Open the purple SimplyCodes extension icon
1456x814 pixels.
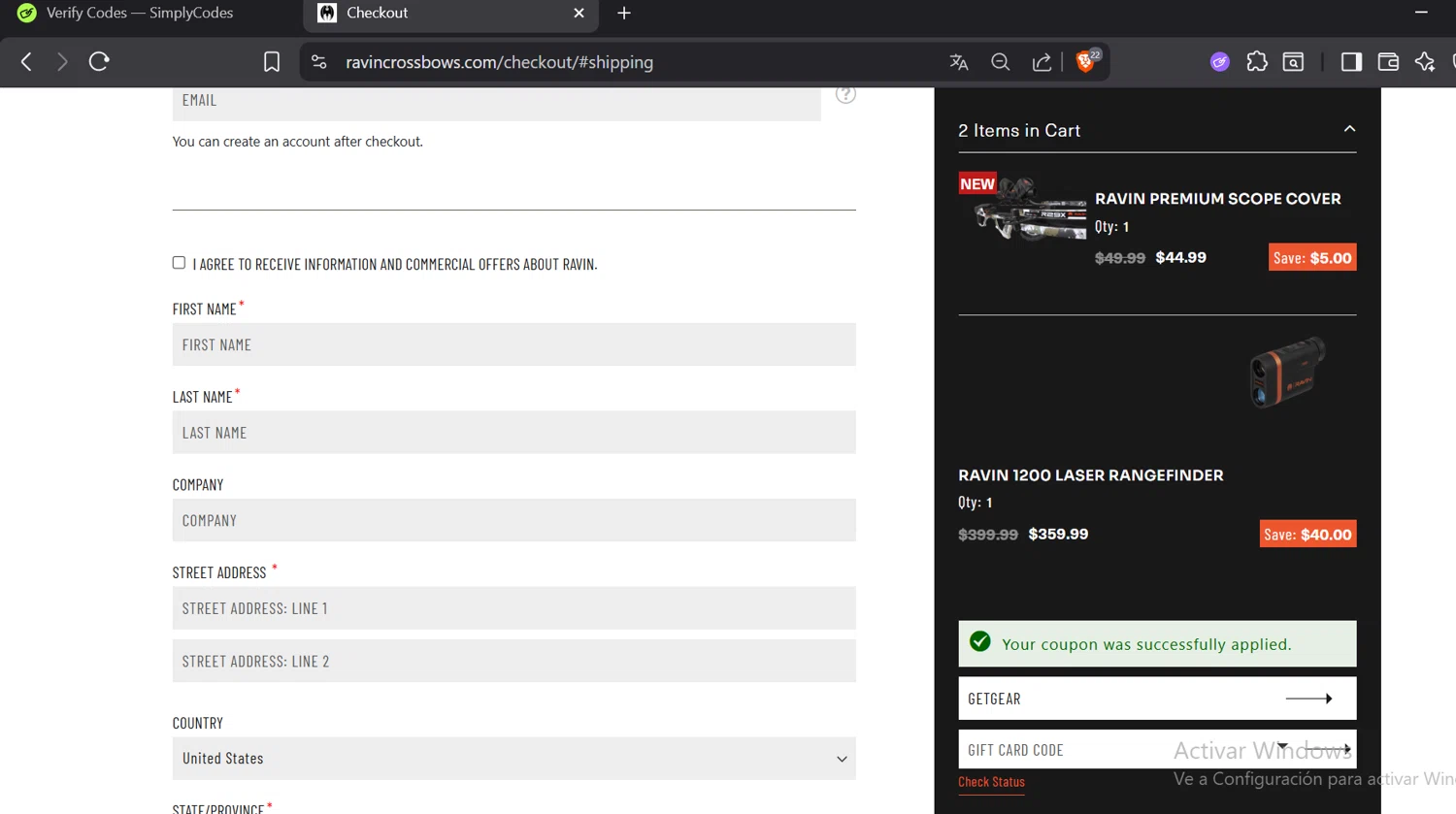click(1220, 62)
